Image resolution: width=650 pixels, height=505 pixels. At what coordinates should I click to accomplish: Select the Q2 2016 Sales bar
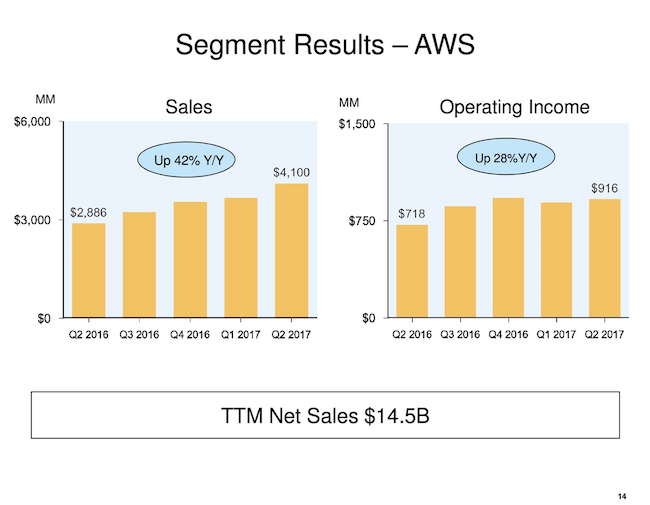[x=88, y=270]
